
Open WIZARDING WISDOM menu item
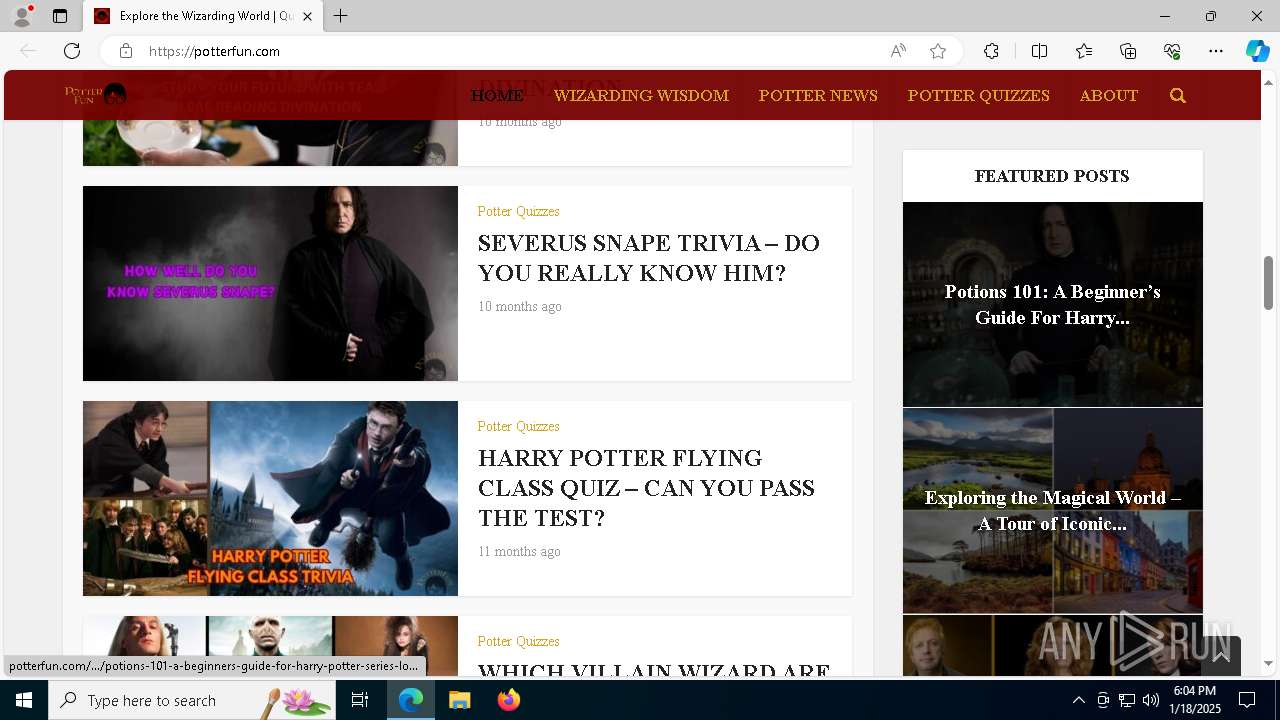(641, 96)
